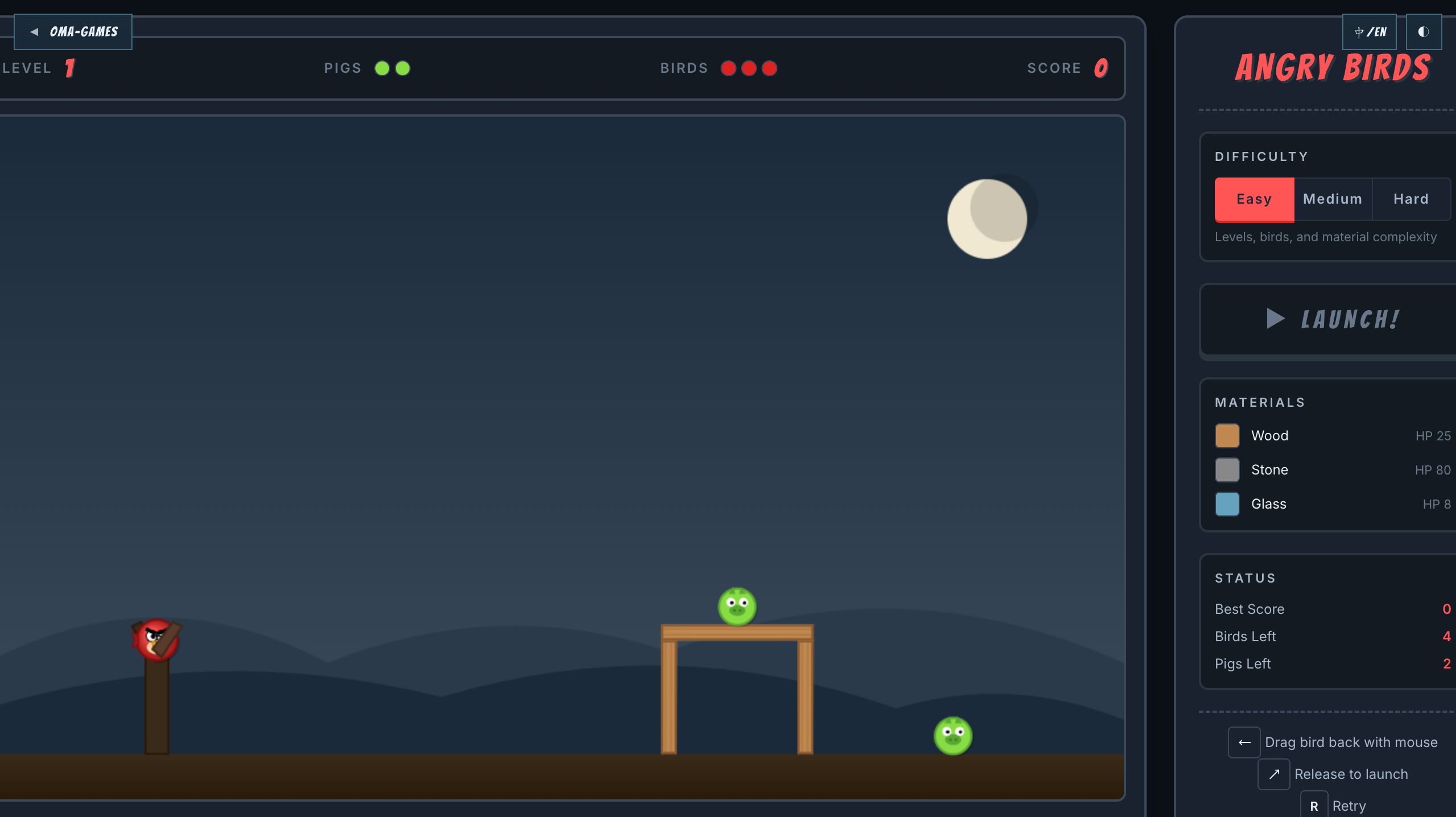
Task: Click the Difficulty heading
Action: [1261, 156]
